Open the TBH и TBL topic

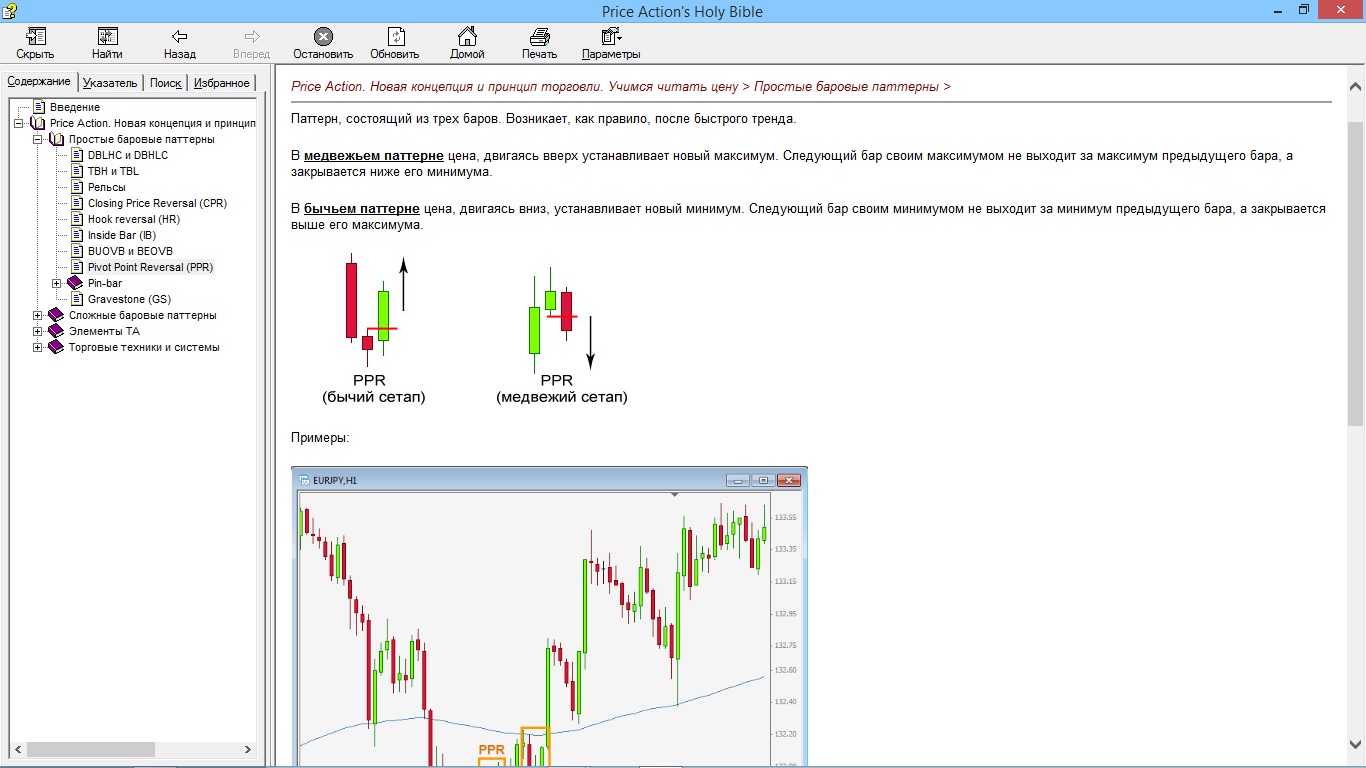[113, 171]
